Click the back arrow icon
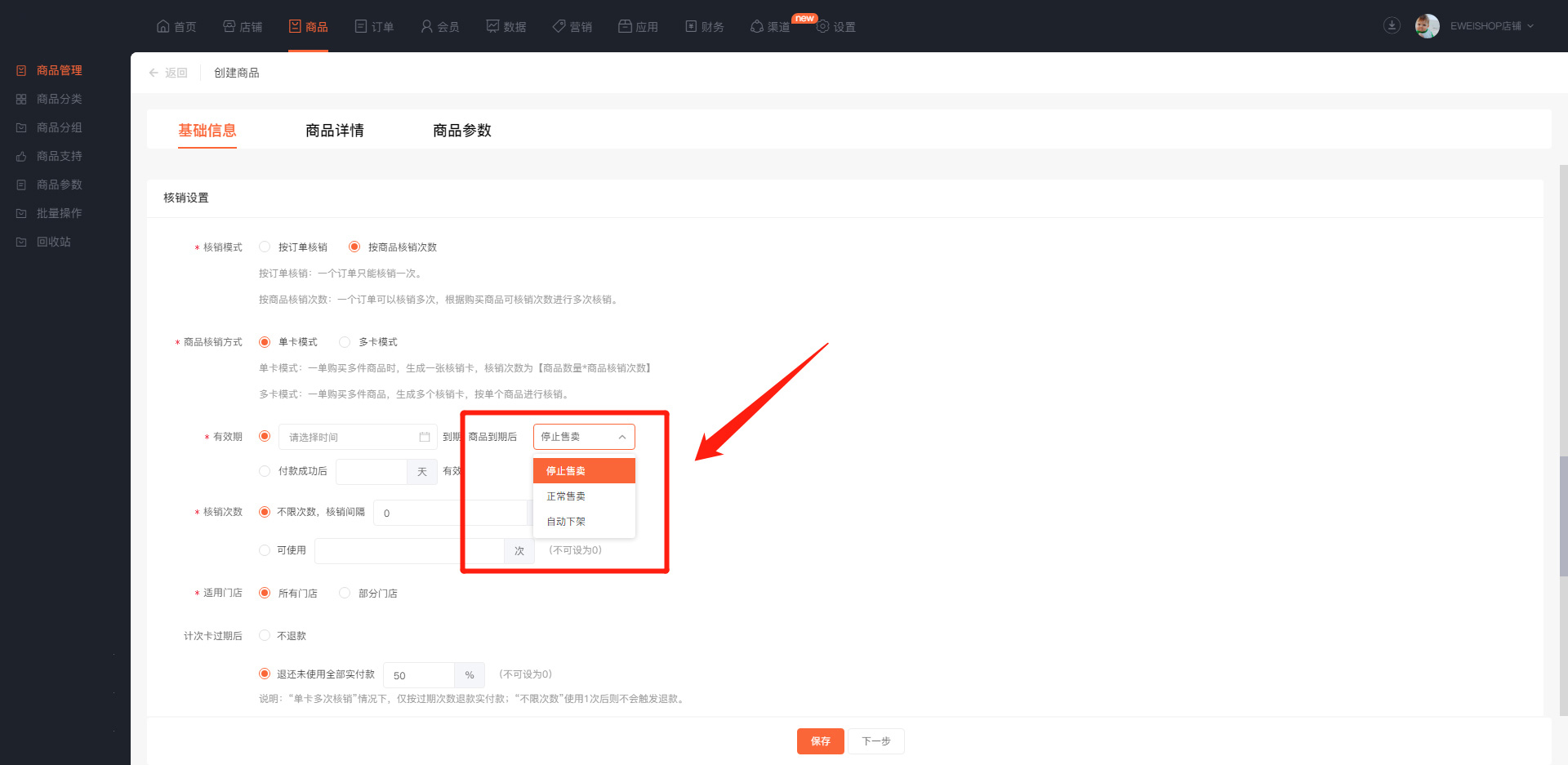The height and width of the screenshot is (765, 1568). click(x=154, y=73)
